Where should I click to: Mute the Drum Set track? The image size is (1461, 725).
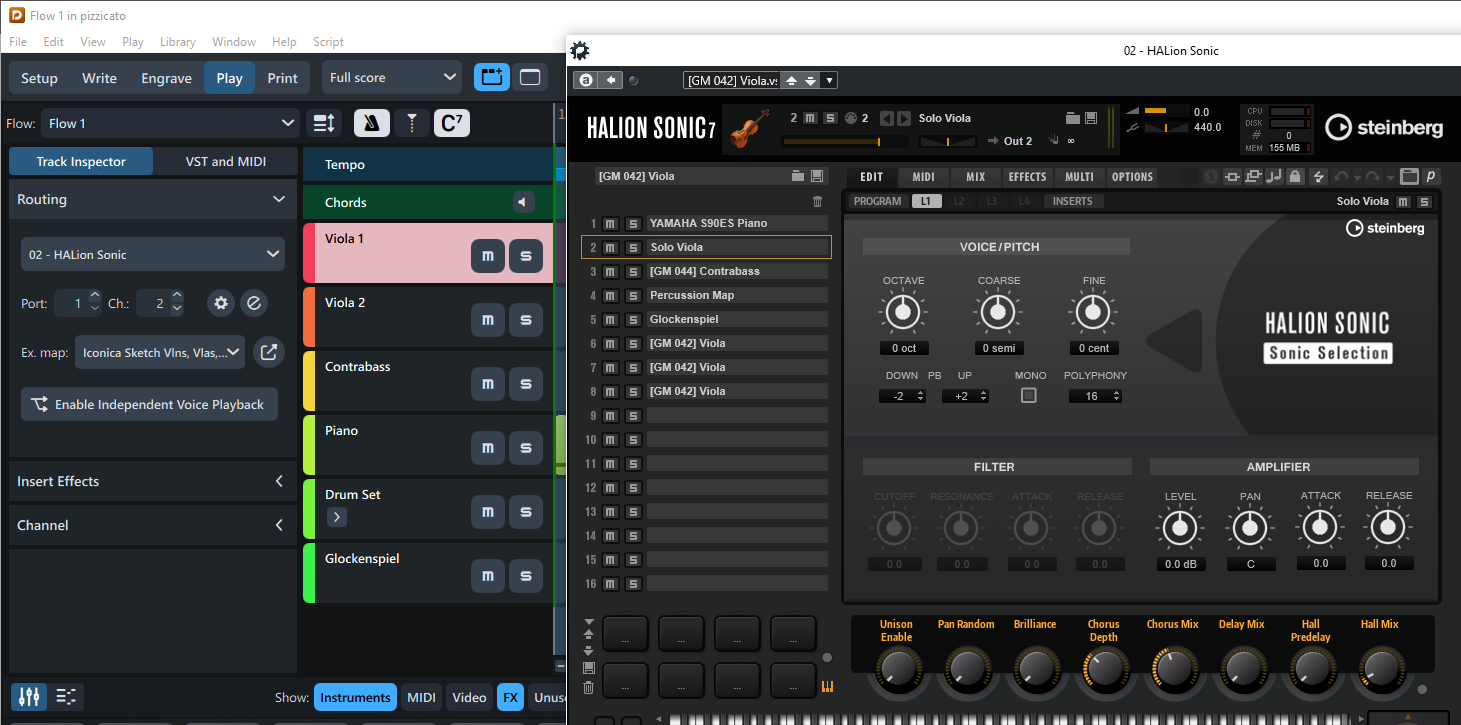(x=488, y=512)
